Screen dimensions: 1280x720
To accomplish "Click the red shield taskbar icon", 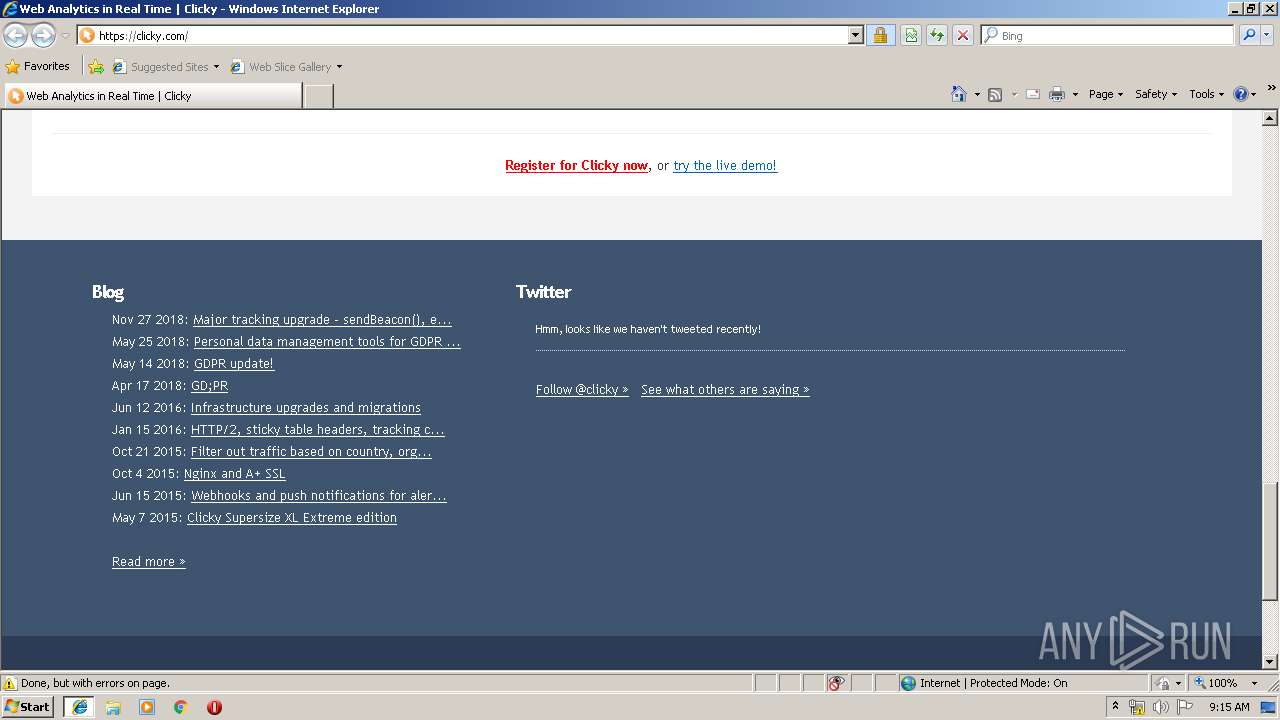I will point(214,707).
